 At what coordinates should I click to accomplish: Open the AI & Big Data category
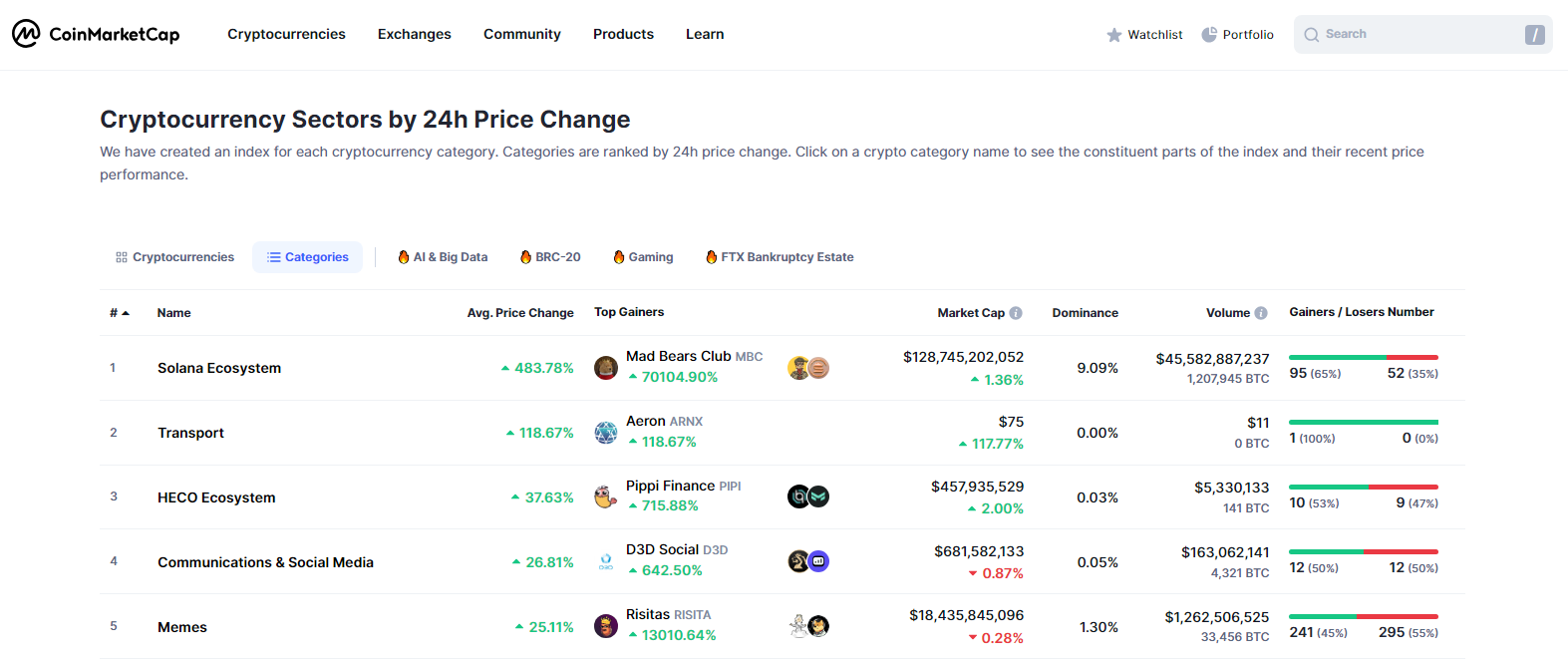443,257
